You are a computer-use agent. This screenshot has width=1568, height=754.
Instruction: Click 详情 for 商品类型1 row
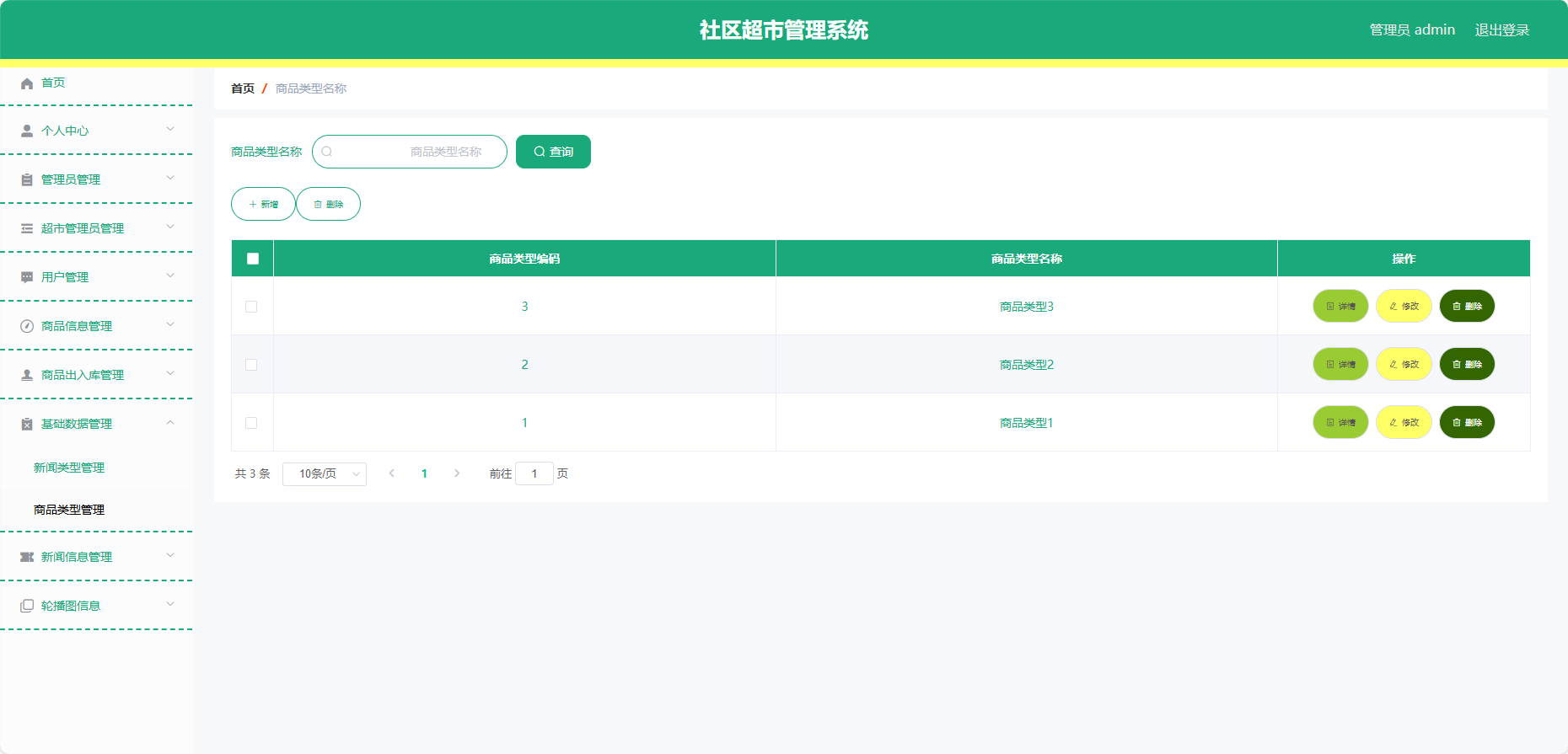tap(1340, 423)
